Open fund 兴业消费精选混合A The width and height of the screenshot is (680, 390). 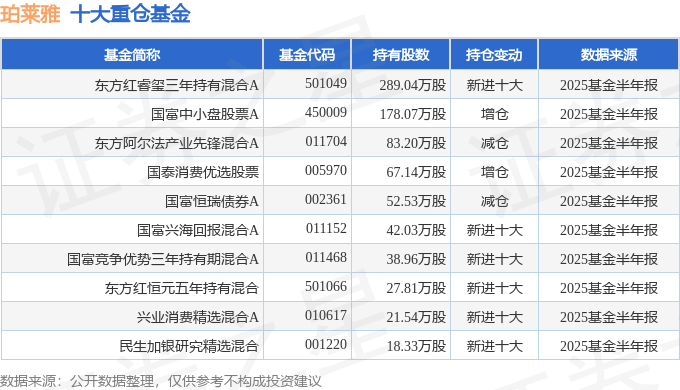pyautogui.click(x=198, y=318)
